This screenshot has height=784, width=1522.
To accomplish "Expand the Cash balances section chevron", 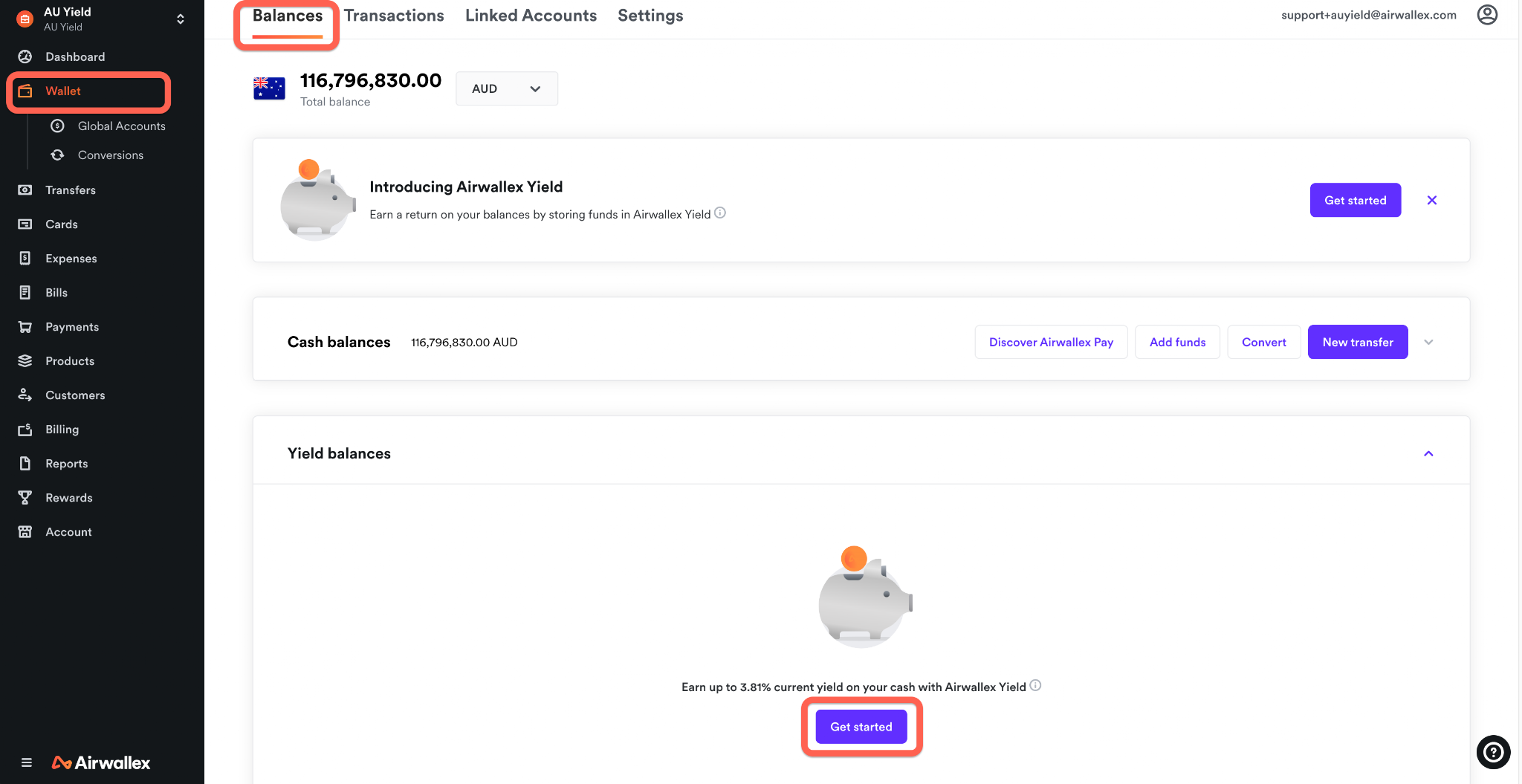I will [1428, 342].
